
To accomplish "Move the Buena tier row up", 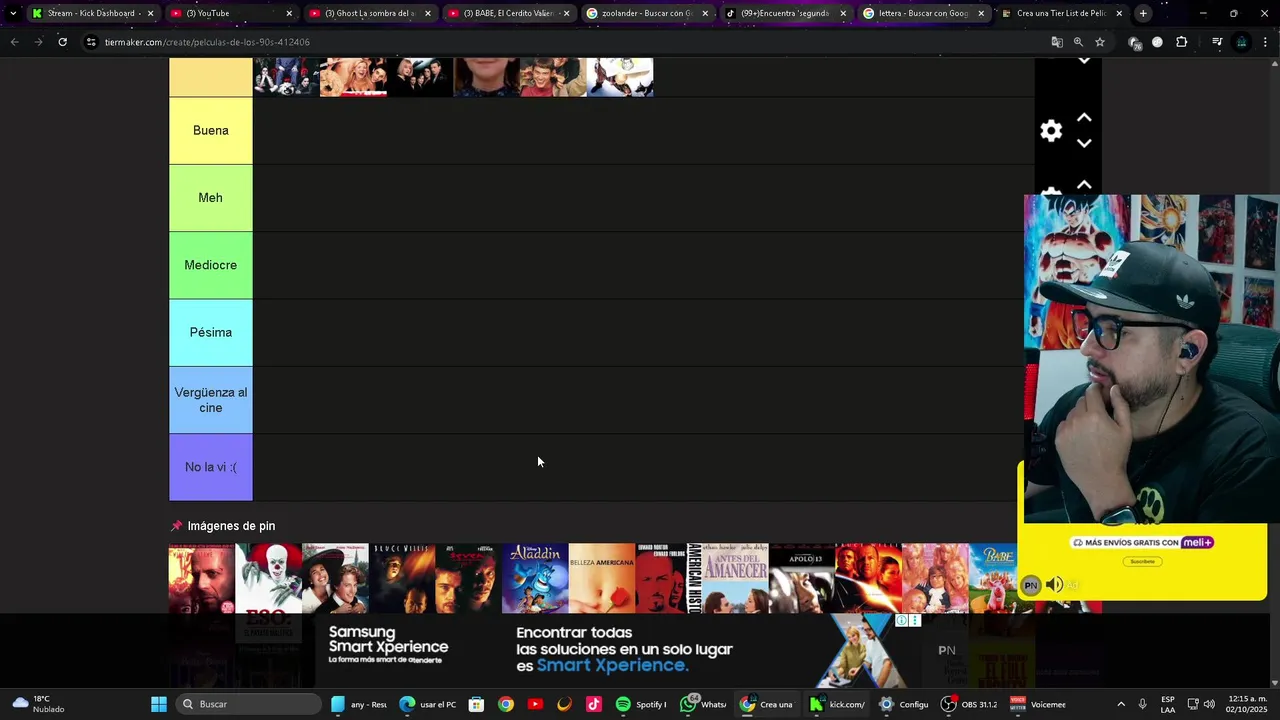I will tap(1084, 118).
